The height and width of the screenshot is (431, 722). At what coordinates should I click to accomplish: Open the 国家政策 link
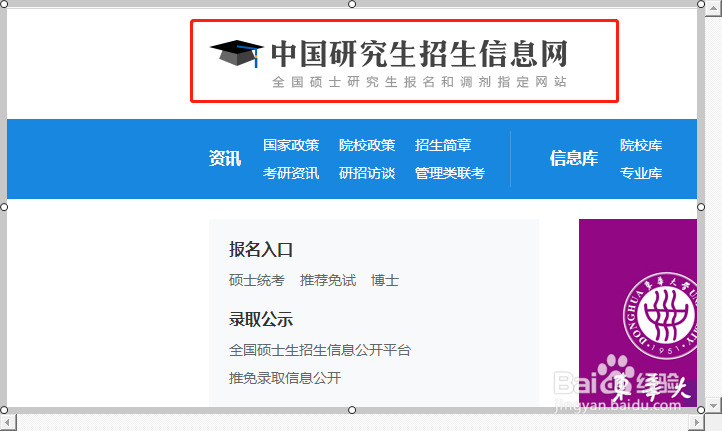291,145
